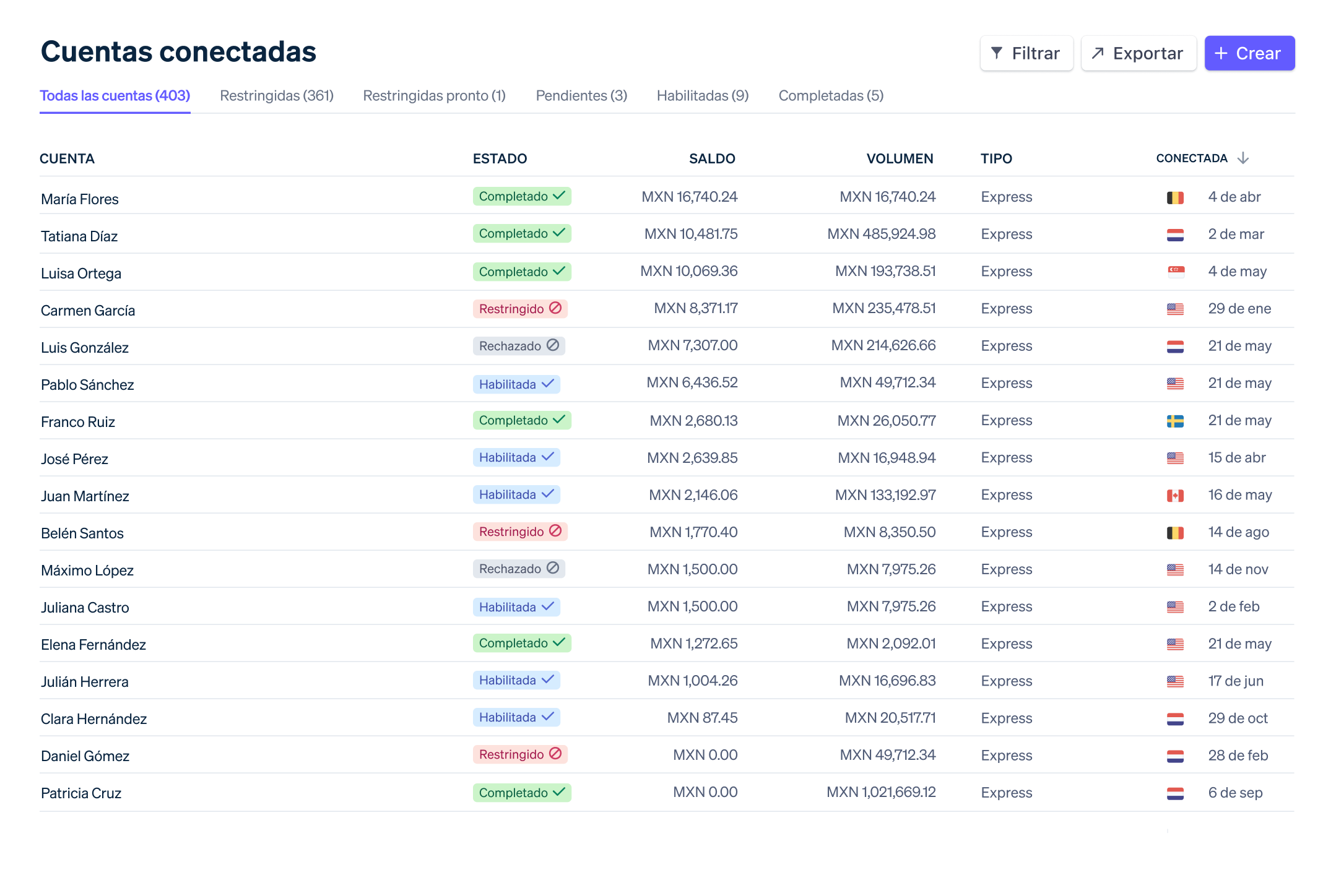Click the Sweden flag in Franco Ruiz row

click(x=1175, y=421)
